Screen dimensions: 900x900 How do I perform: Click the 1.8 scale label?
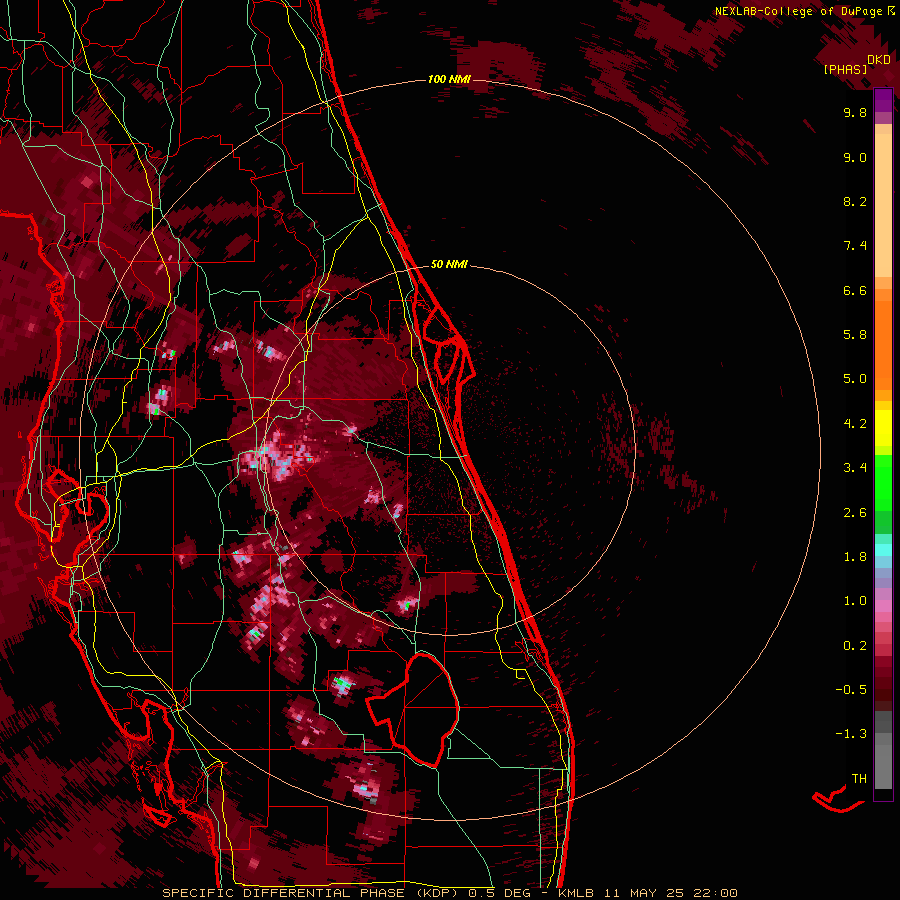coord(855,557)
